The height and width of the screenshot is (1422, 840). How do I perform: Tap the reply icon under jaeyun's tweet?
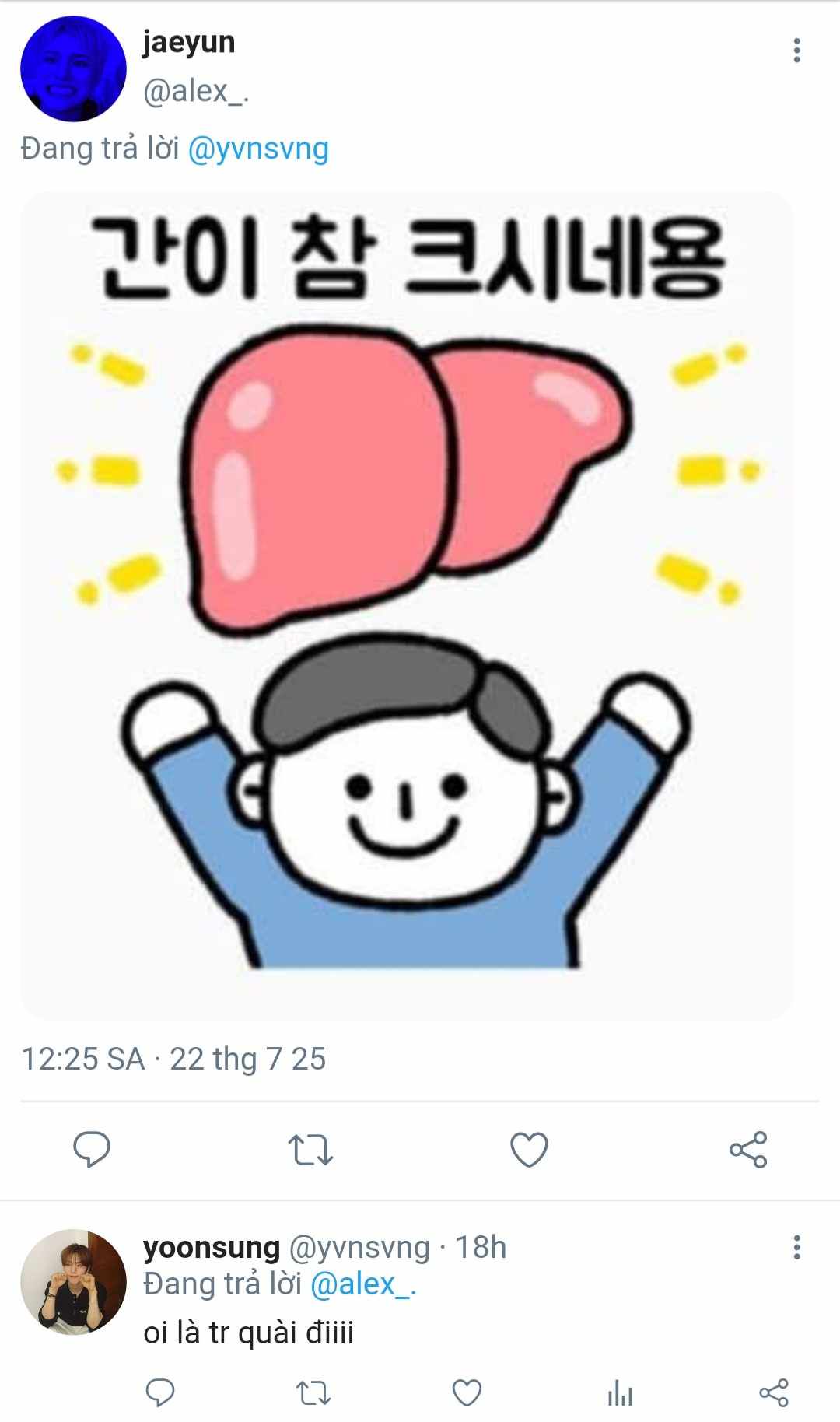point(92,1149)
